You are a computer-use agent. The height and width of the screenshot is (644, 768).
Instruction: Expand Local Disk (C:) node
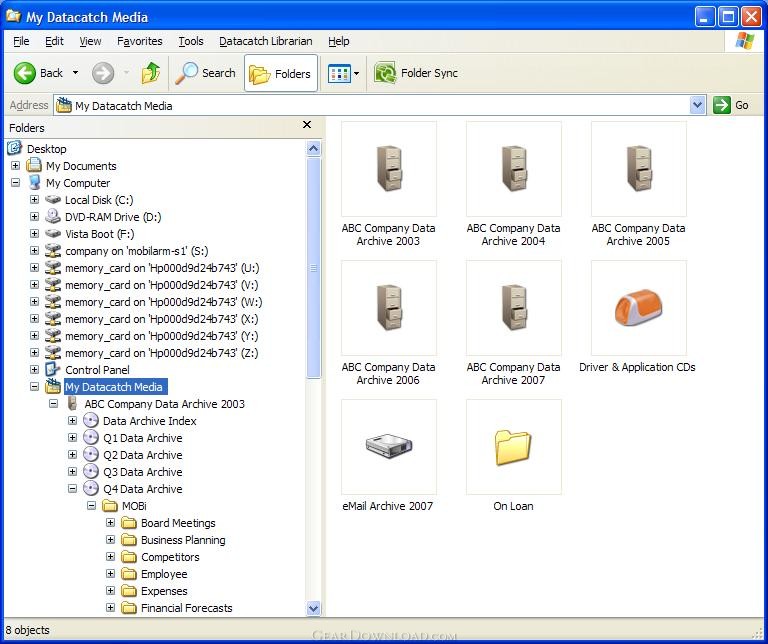[34, 199]
